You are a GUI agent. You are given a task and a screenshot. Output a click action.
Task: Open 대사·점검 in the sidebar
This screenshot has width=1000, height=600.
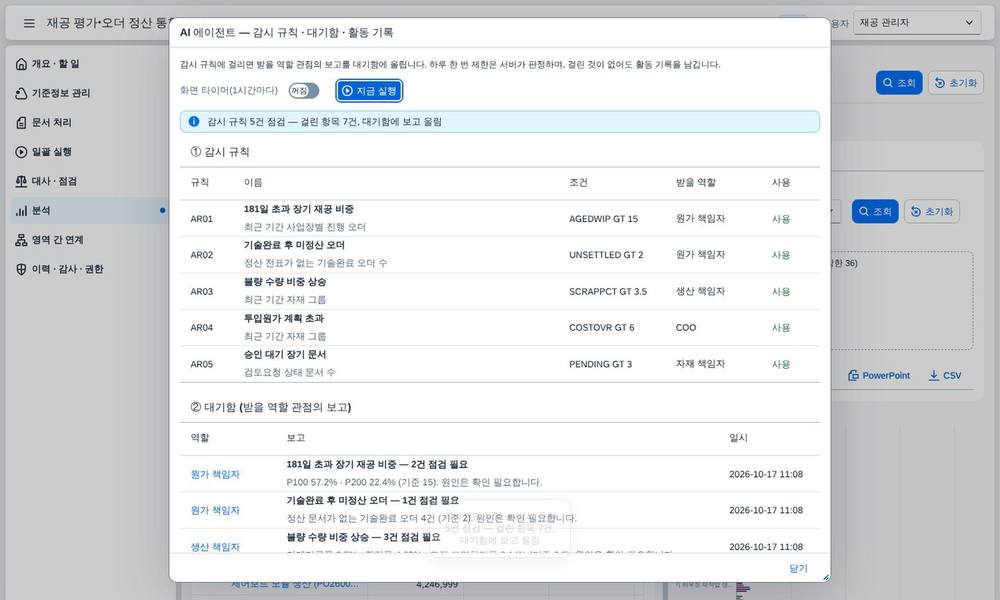point(89,181)
